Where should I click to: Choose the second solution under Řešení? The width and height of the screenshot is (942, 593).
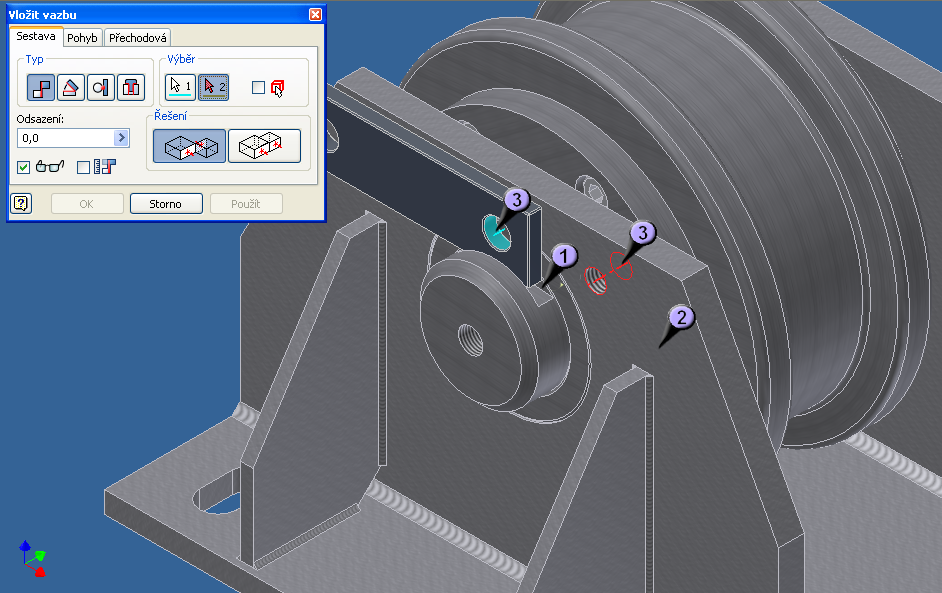pyautogui.click(x=264, y=146)
